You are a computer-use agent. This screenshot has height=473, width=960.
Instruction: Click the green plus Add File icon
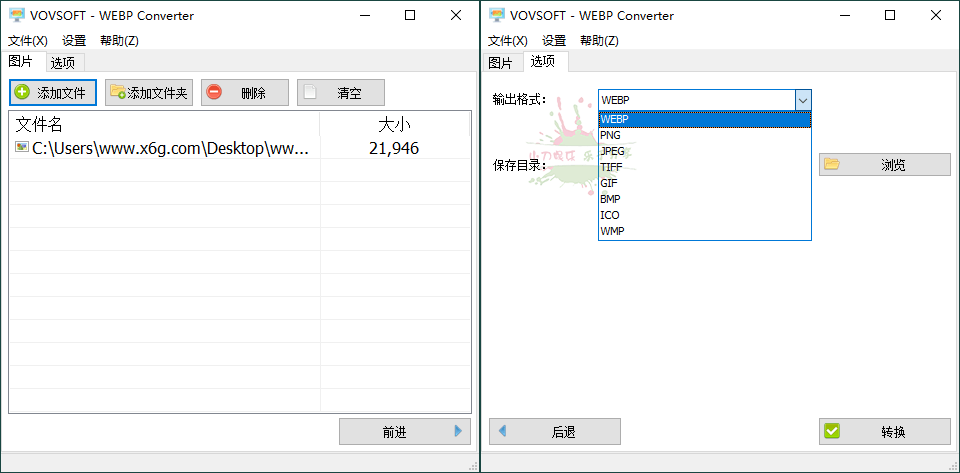[23, 93]
